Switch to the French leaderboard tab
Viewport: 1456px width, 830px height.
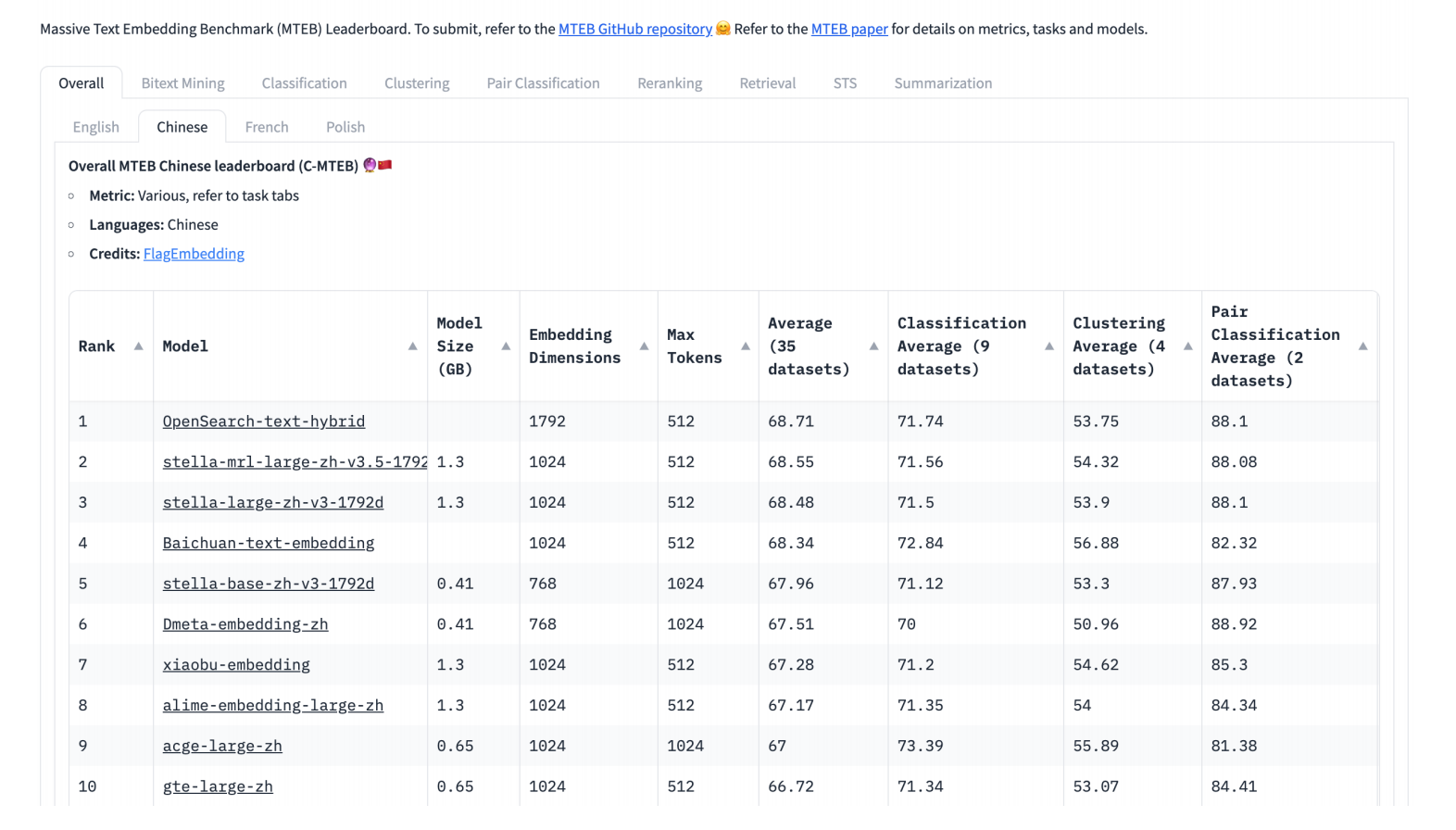[x=267, y=127]
